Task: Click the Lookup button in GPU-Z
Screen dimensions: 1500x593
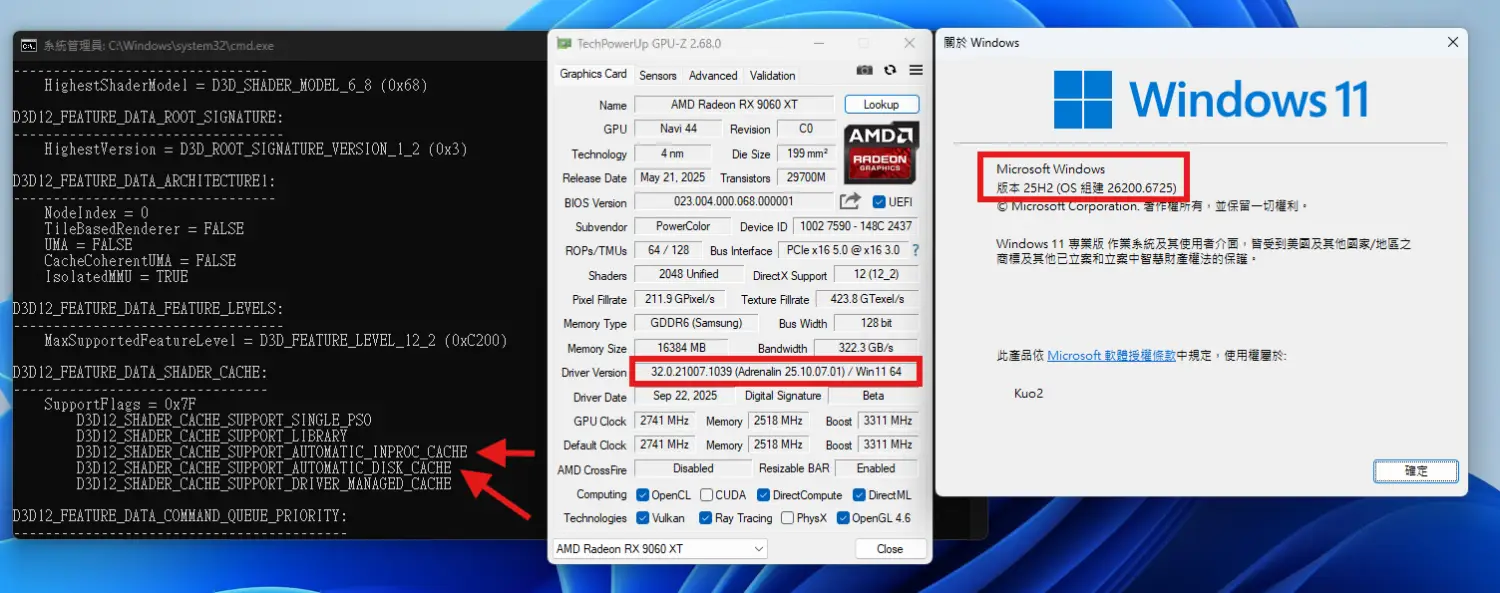Action: pos(882,104)
